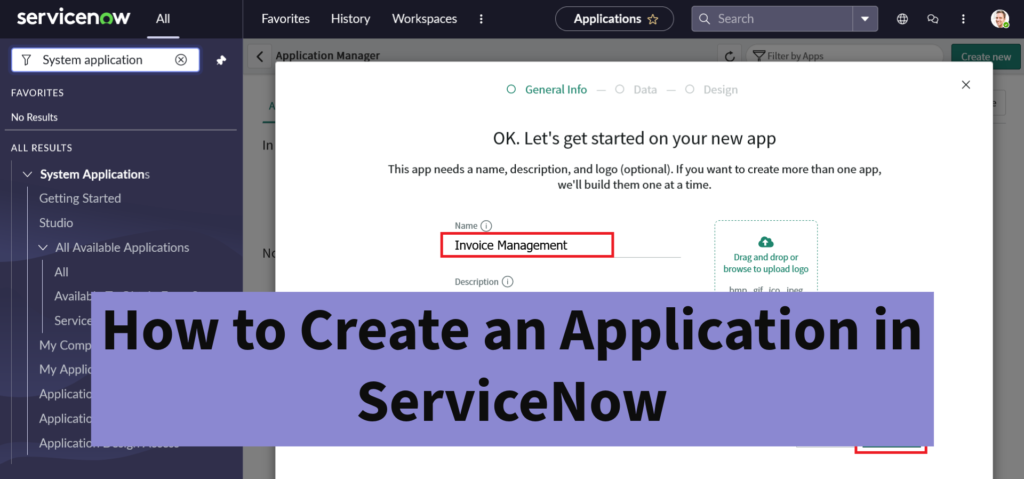Click the FAVORITES heading
The image size is (1024, 479).
click(37, 93)
